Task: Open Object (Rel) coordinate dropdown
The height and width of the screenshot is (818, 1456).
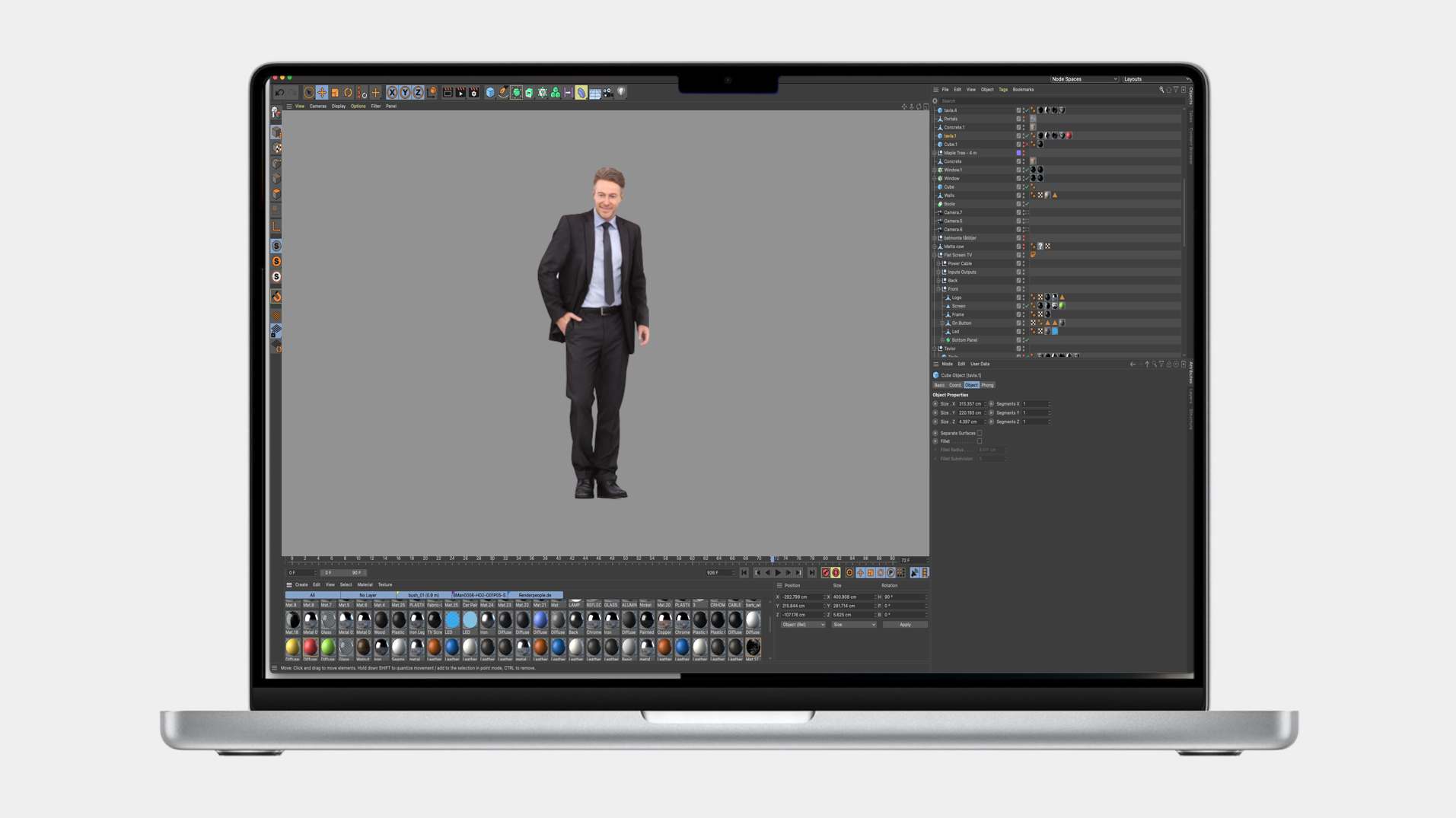Action: pyautogui.click(x=802, y=625)
